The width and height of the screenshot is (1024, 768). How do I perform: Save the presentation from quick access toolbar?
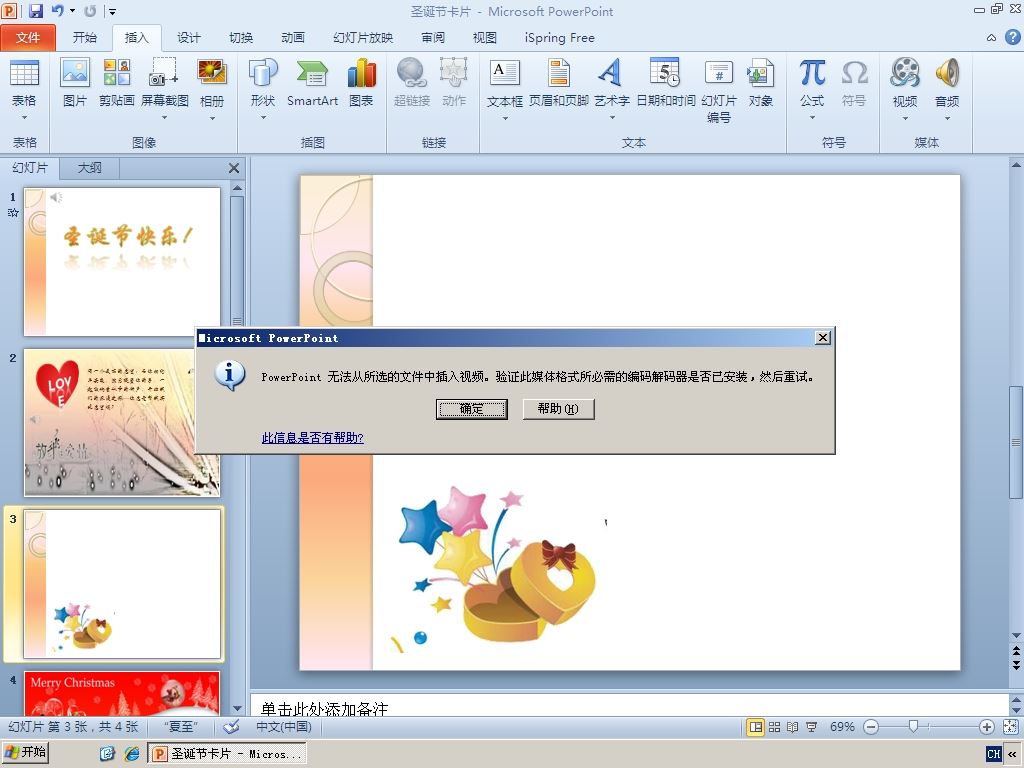35,11
